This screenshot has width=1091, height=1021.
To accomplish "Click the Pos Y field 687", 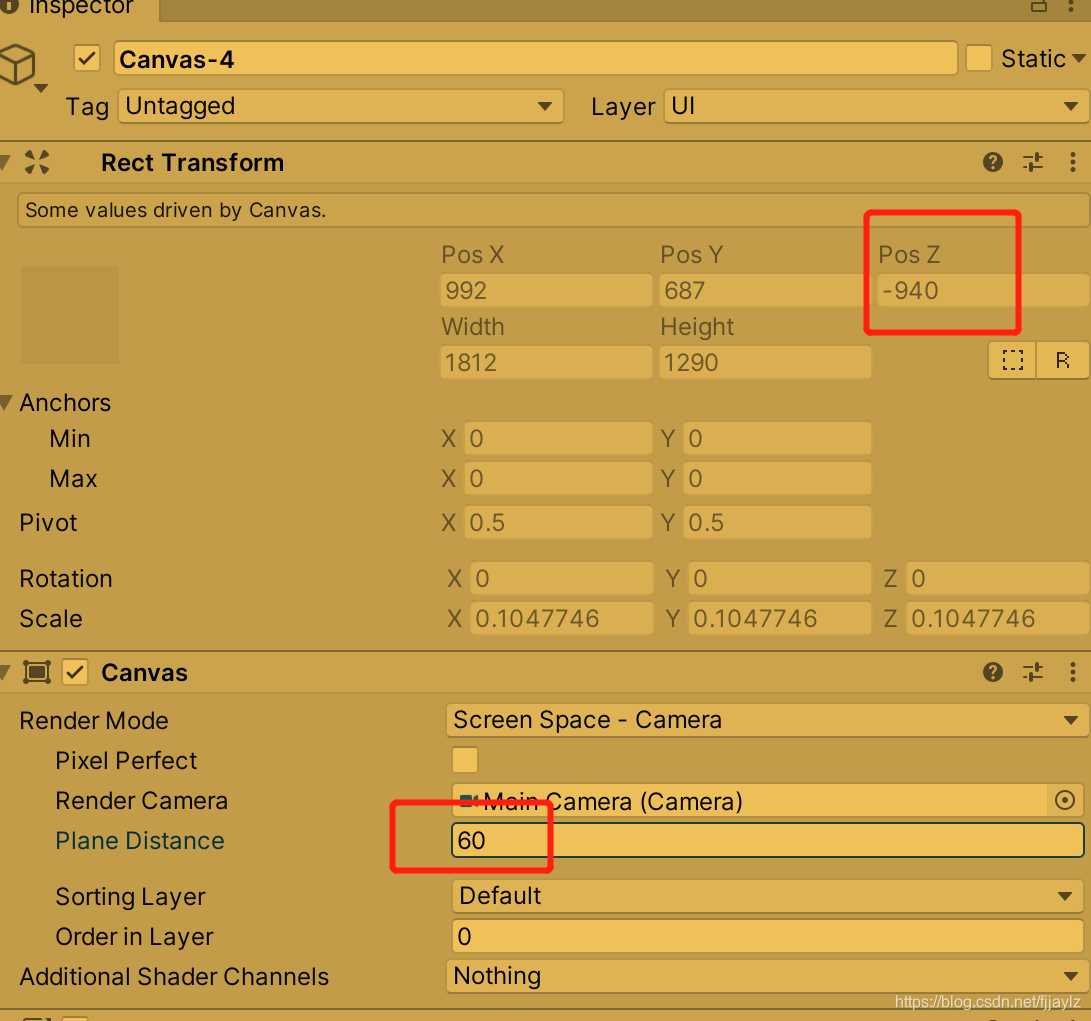I will (x=765, y=290).
